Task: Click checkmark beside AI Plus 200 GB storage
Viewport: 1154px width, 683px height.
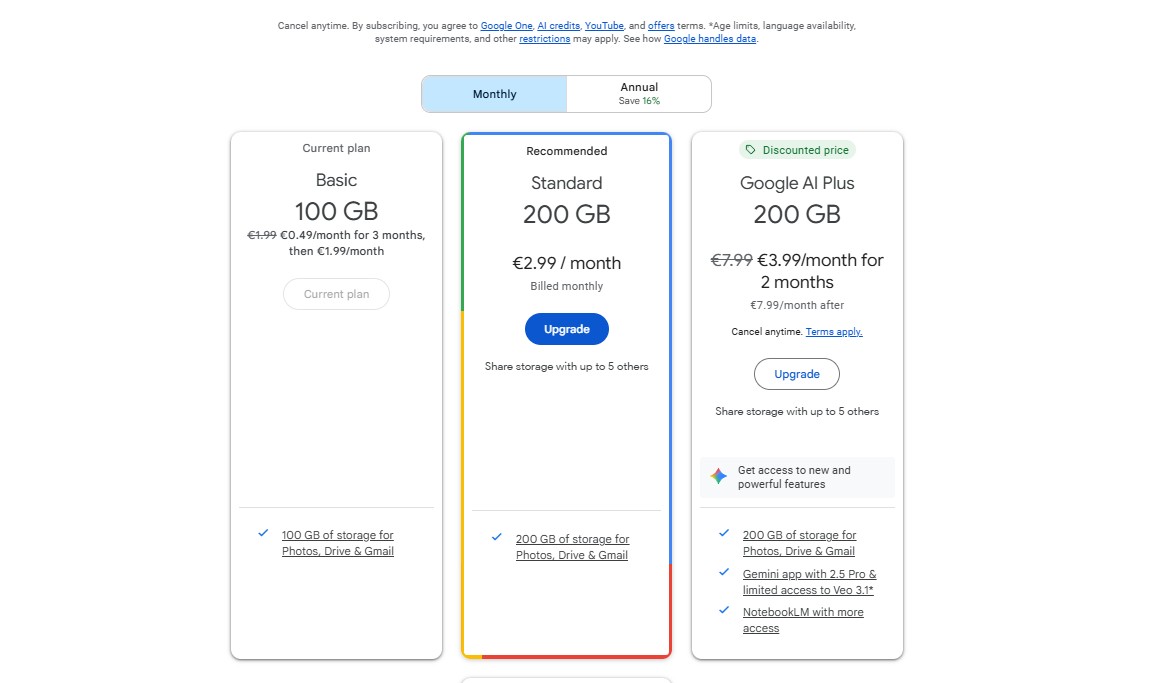Action: [724, 533]
